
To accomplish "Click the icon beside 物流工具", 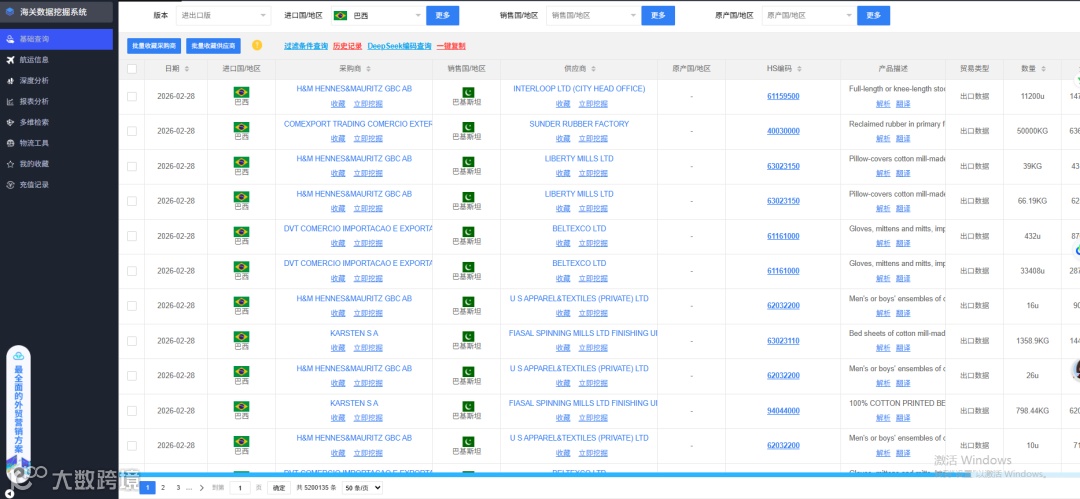I will pos(10,143).
